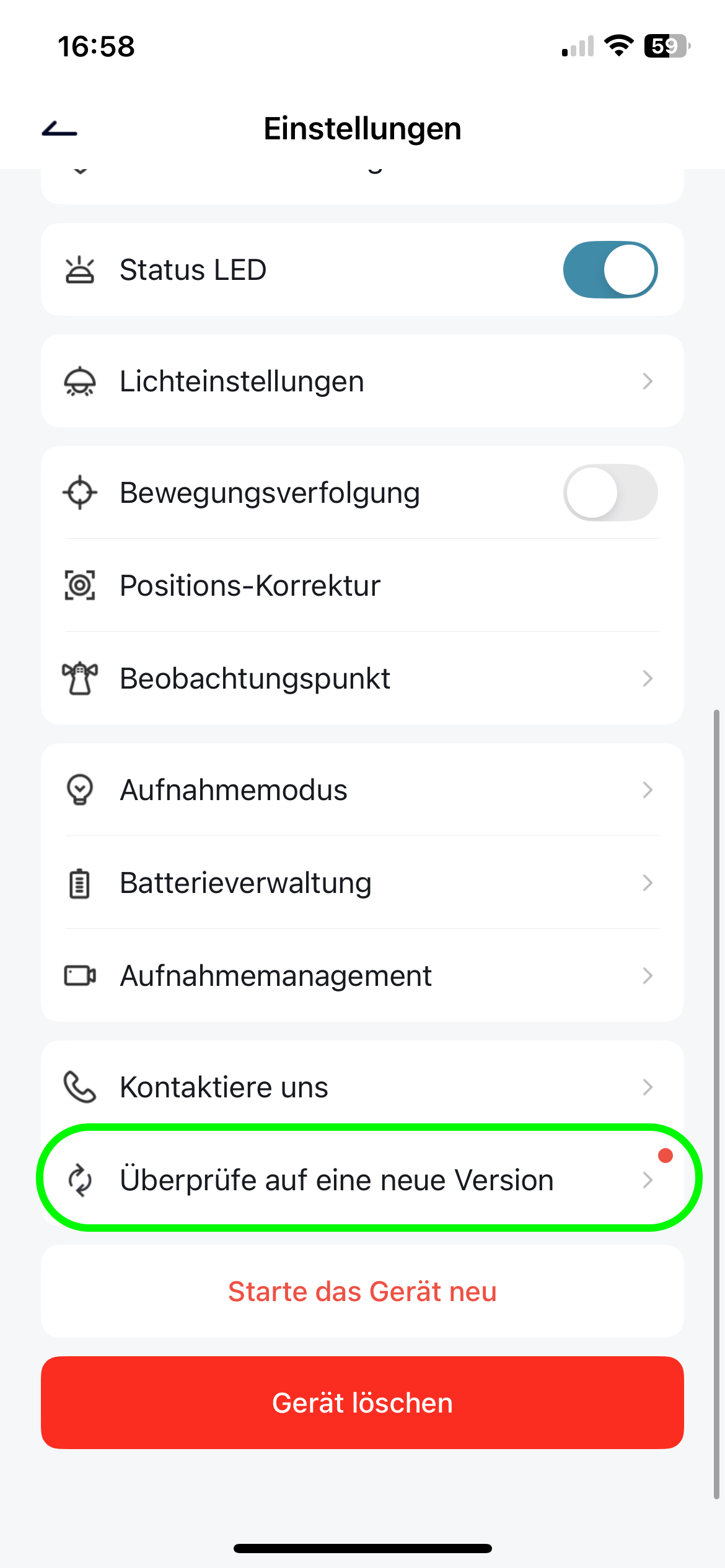Open the Kontaktiere uns entry
The width and height of the screenshot is (725, 1568).
(x=362, y=1087)
